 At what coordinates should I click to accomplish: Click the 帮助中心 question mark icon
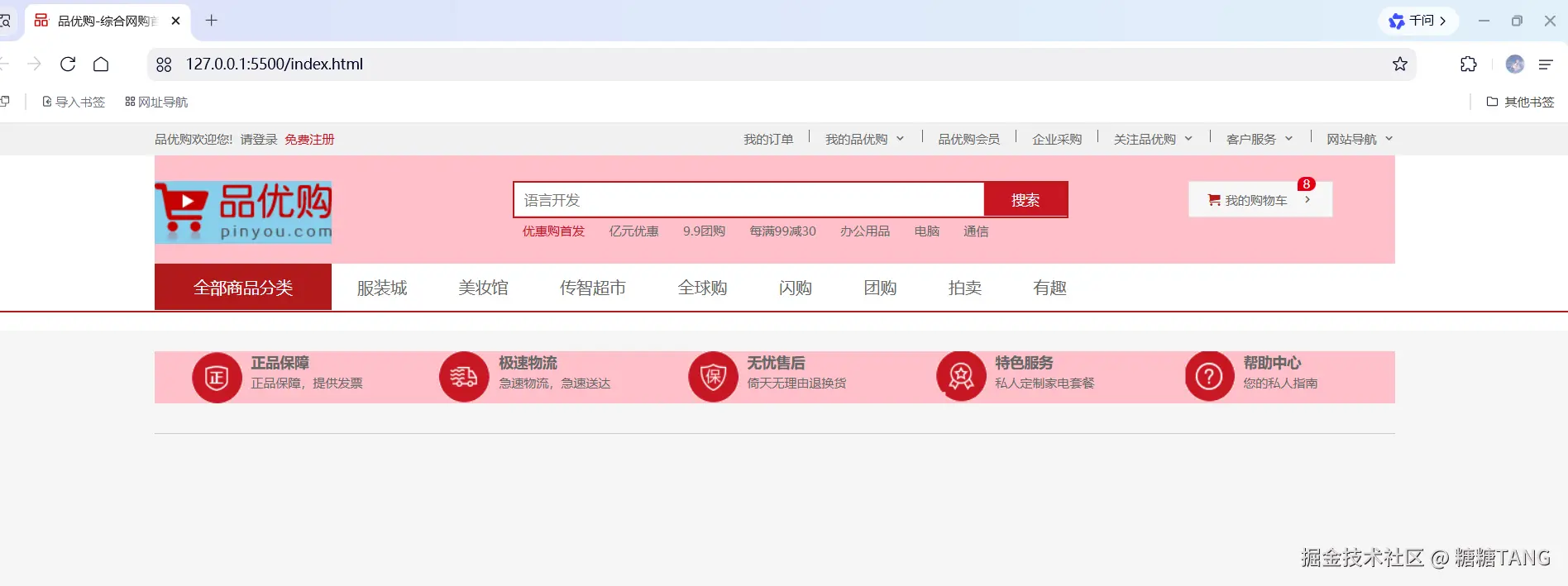click(x=1209, y=378)
